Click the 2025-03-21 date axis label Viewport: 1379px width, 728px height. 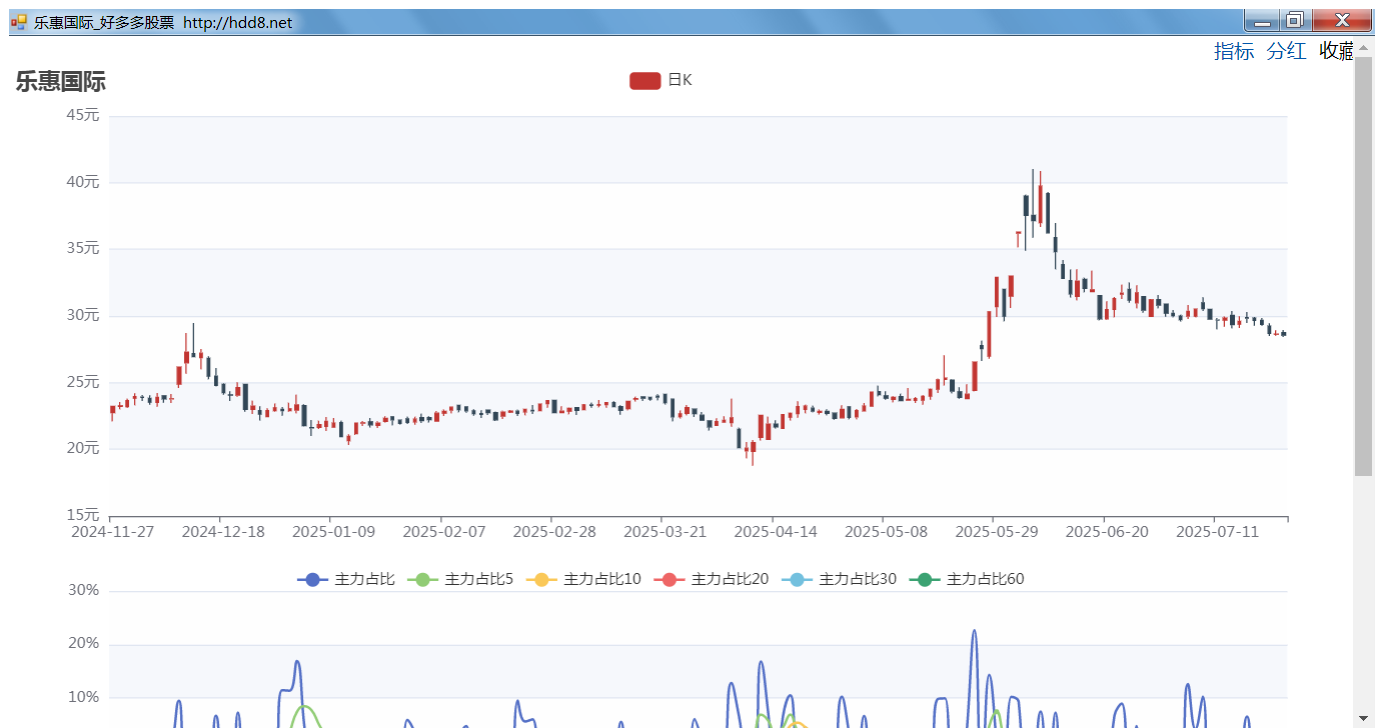(x=664, y=531)
